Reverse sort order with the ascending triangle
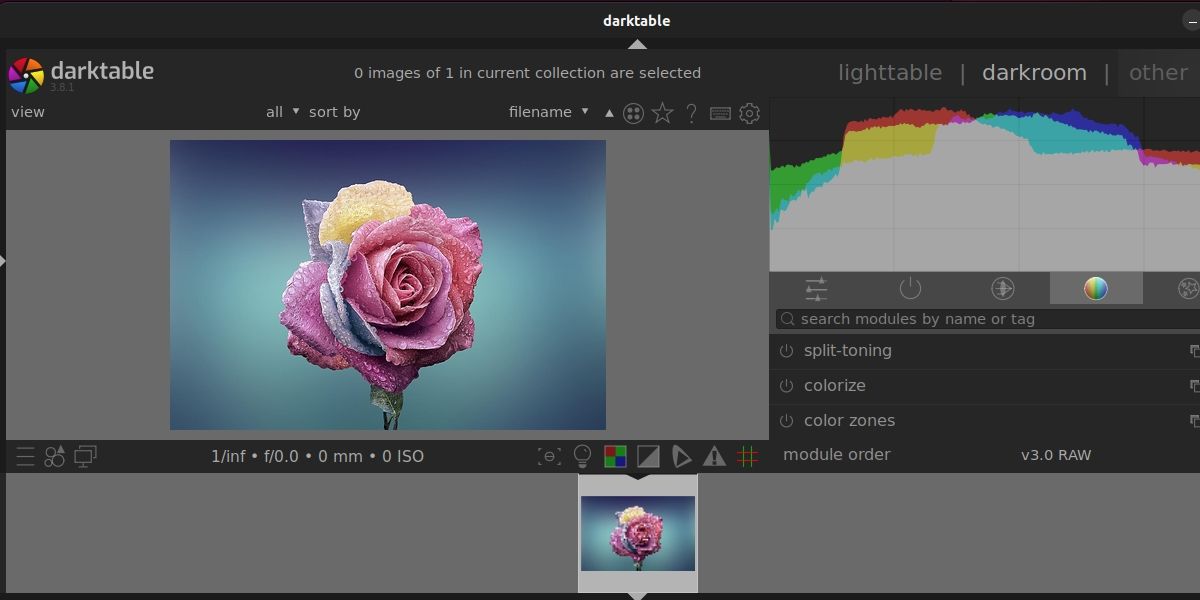The image size is (1200, 600). click(x=609, y=112)
